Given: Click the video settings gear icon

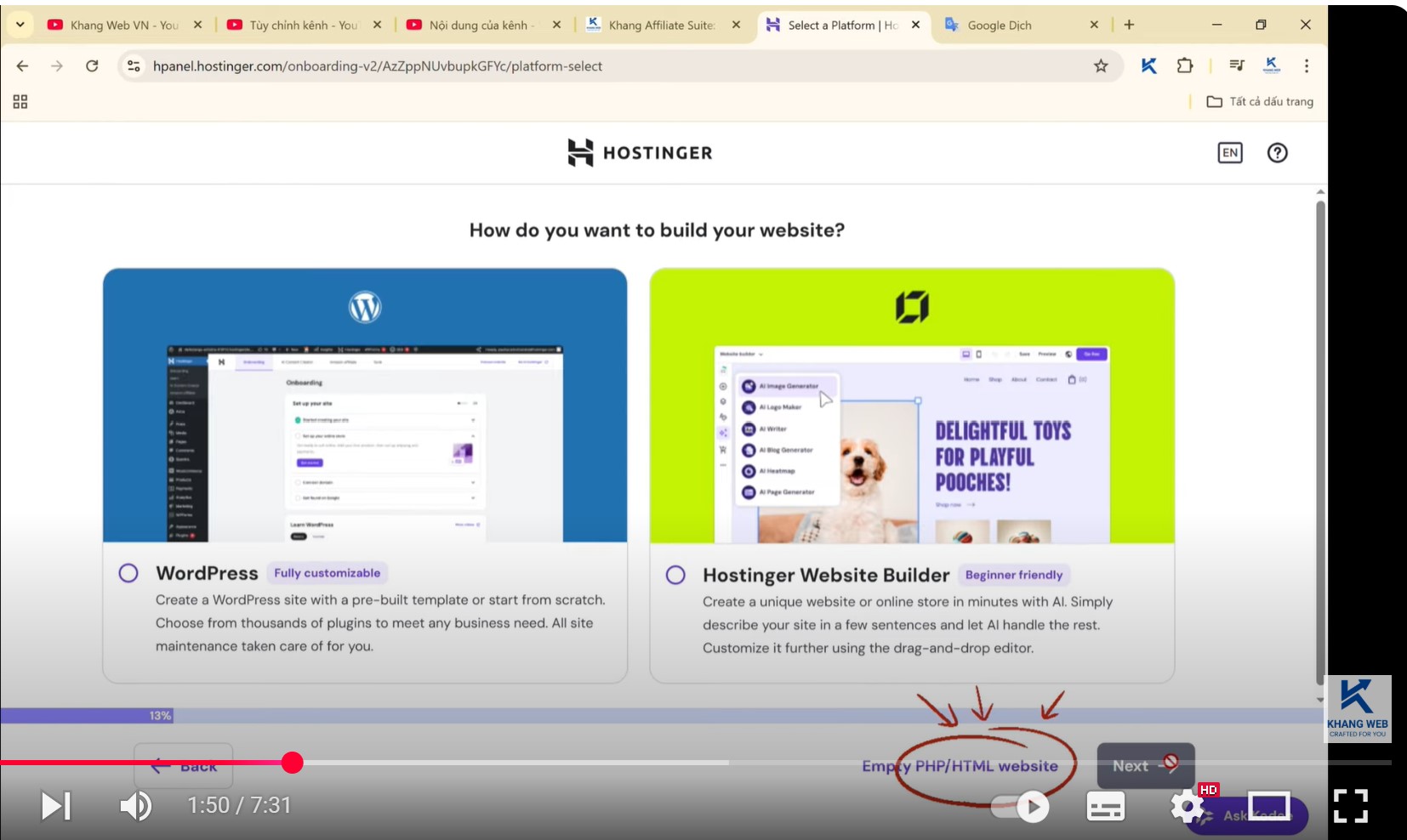Looking at the screenshot, I should 1187,806.
